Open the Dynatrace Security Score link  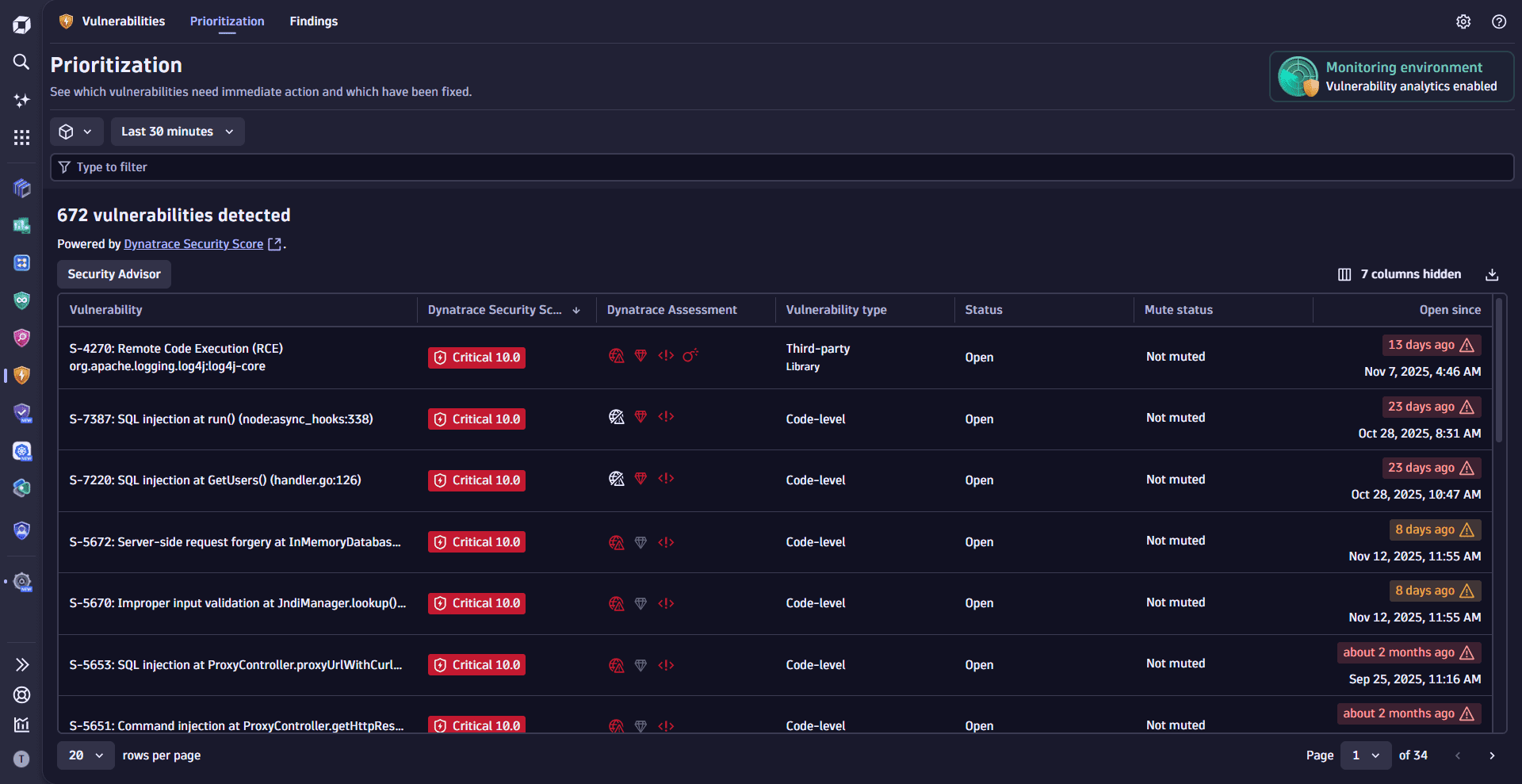coord(193,244)
